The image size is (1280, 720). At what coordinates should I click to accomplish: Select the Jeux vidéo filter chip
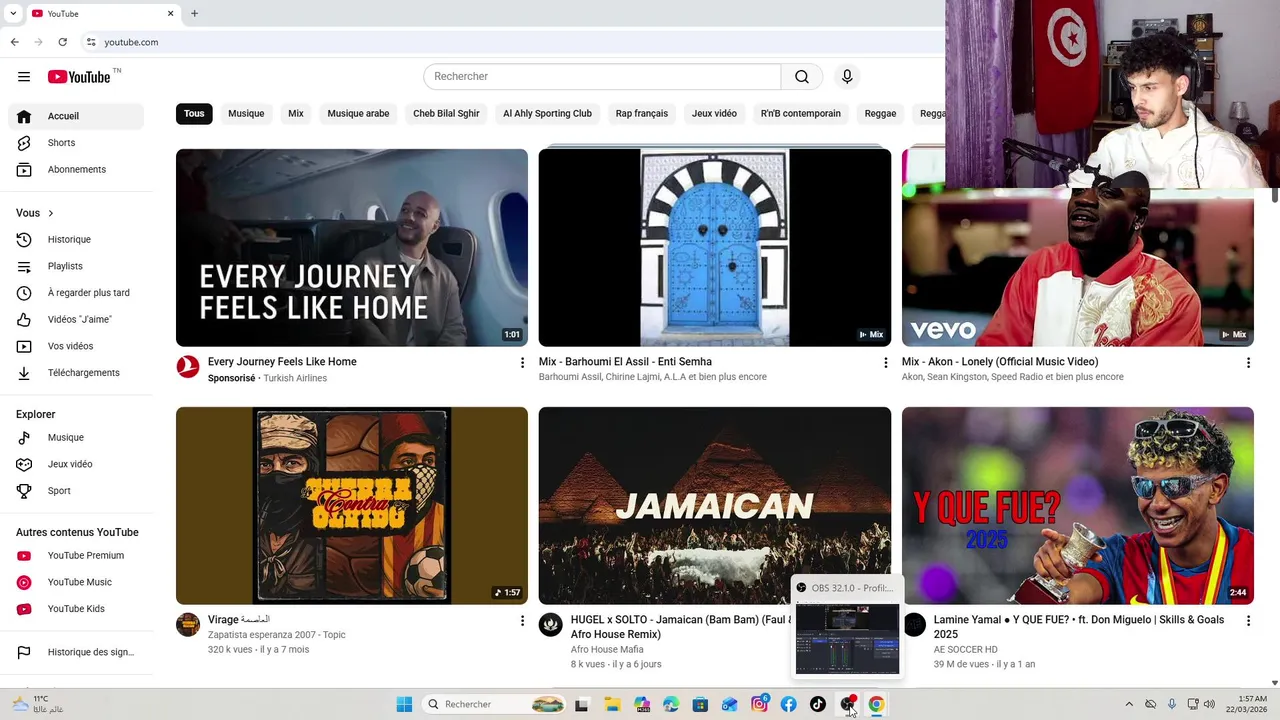pos(714,114)
